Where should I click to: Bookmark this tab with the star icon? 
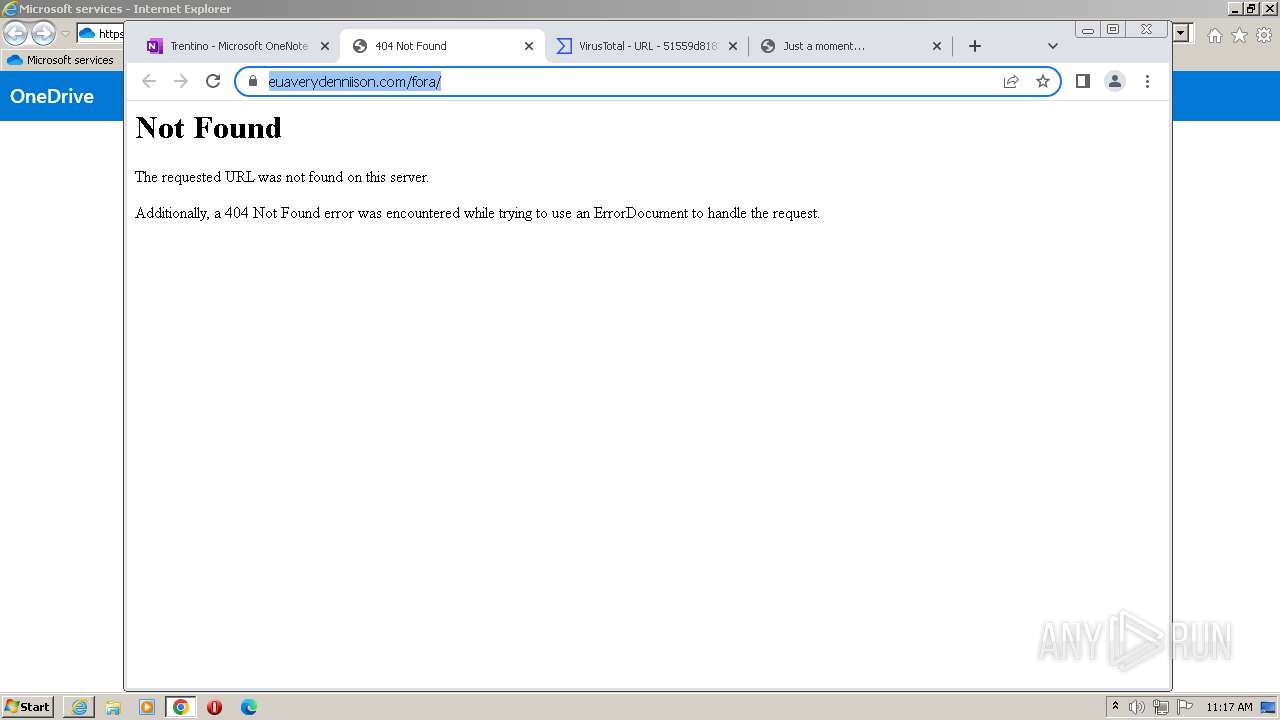(1043, 81)
